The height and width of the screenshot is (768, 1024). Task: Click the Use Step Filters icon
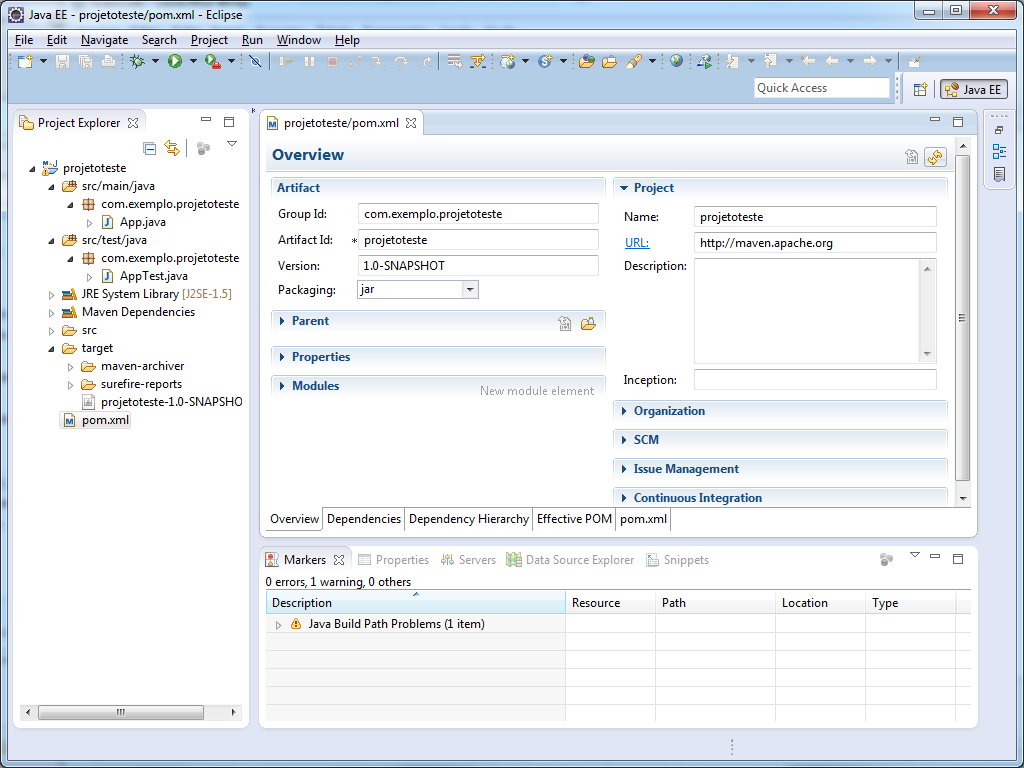[x=477, y=61]
